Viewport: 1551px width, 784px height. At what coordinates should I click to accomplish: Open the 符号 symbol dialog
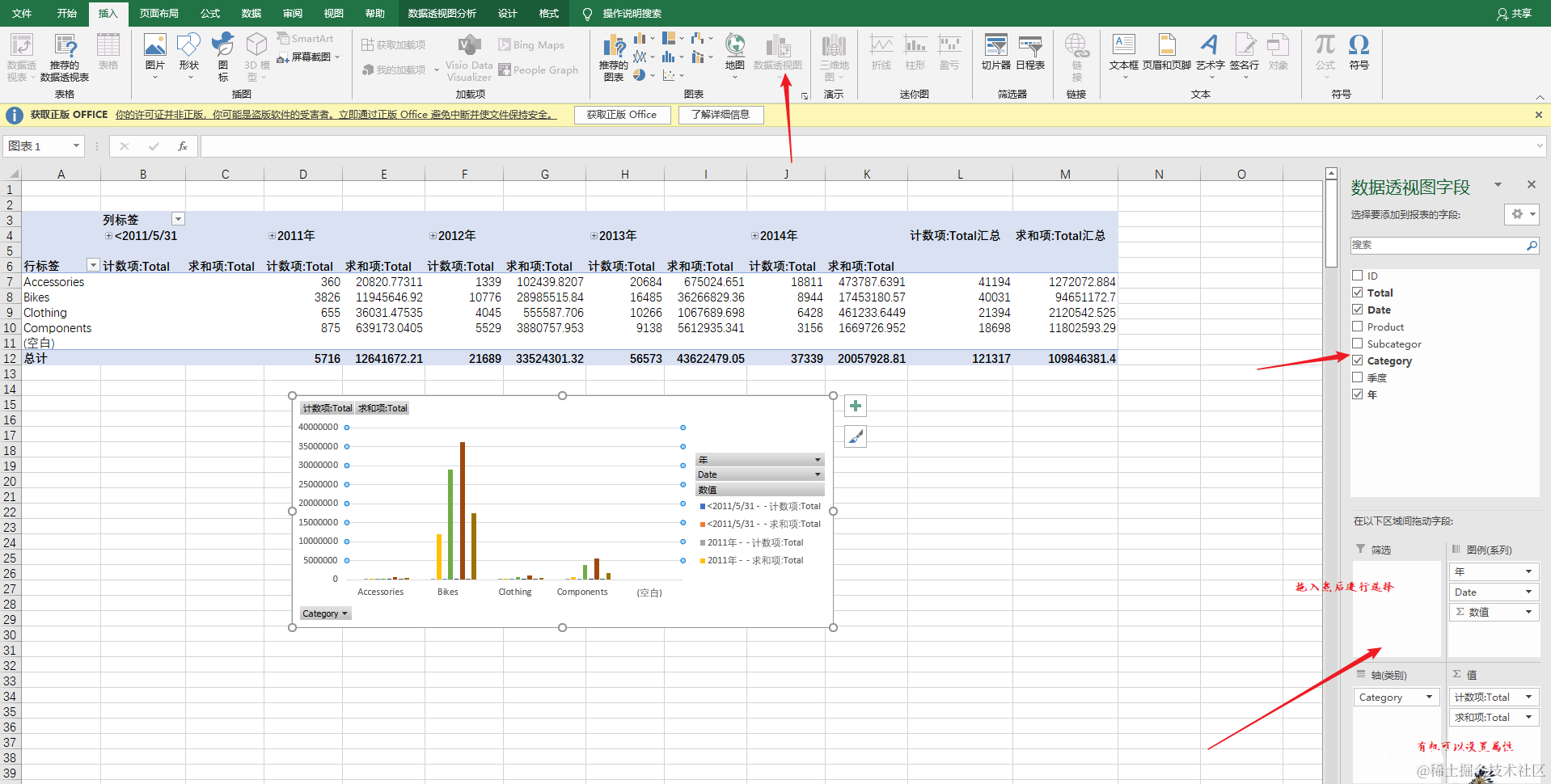tap(1359, 53)
